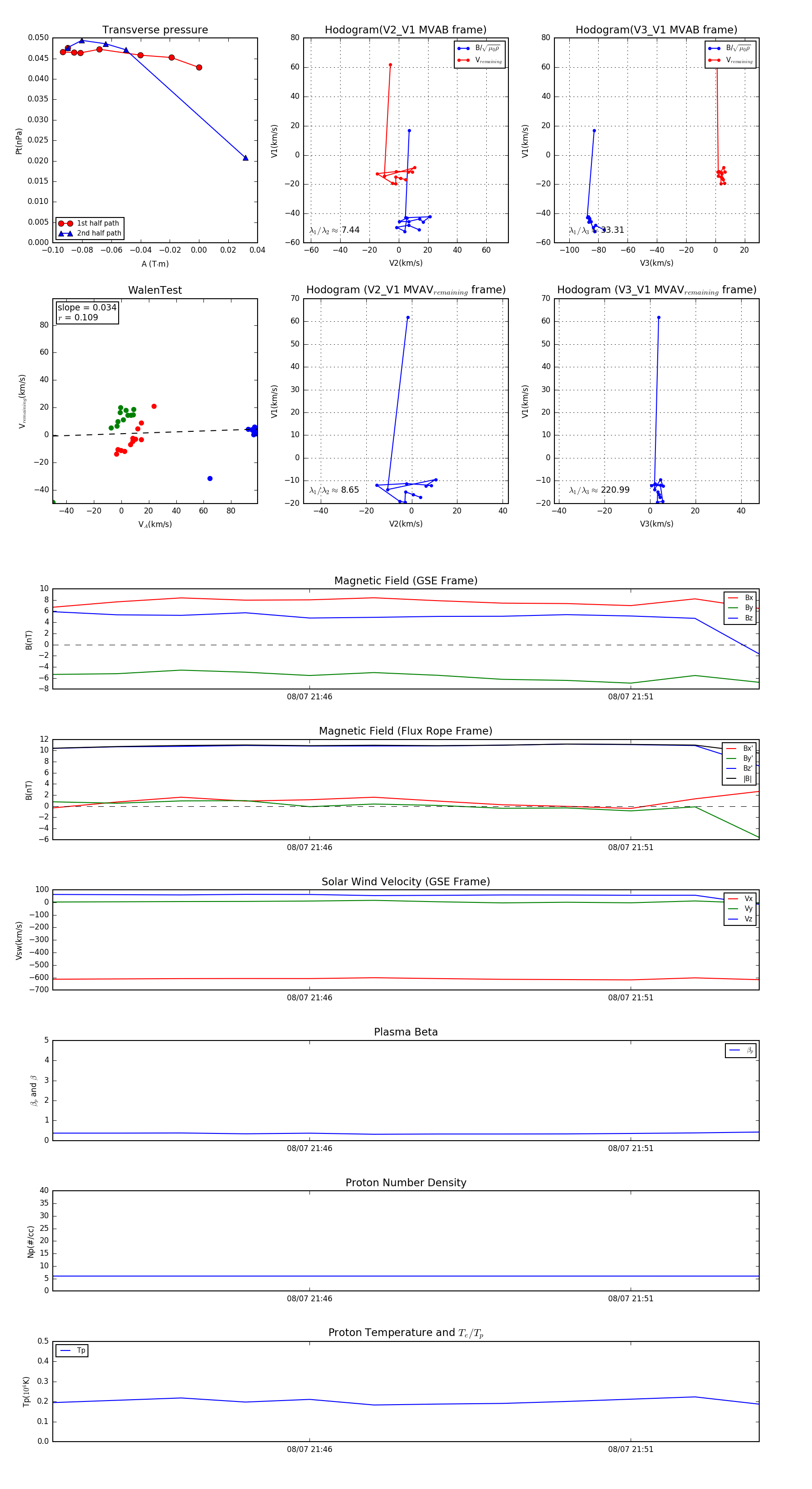Click the 'A (T·m)' axis label

pos(155,264)
